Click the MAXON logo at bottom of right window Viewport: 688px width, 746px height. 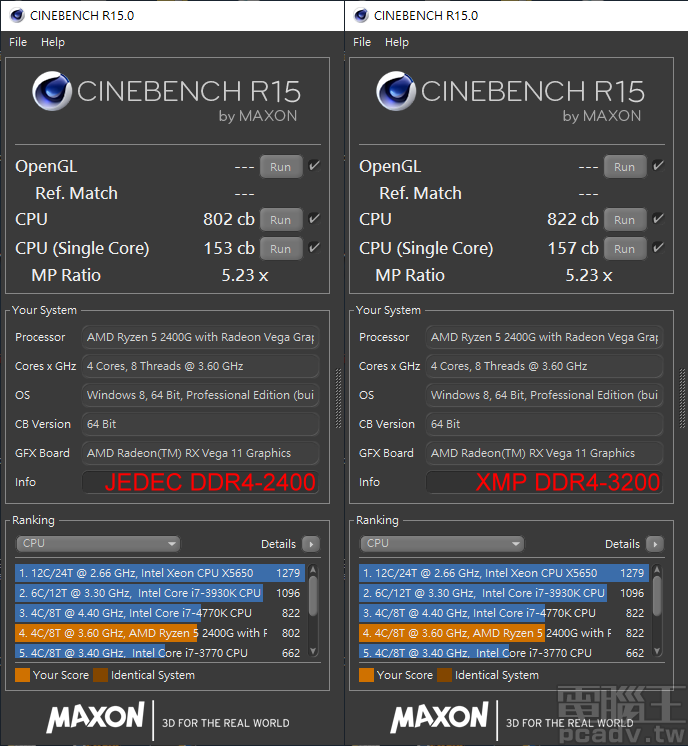coord(439,717)
